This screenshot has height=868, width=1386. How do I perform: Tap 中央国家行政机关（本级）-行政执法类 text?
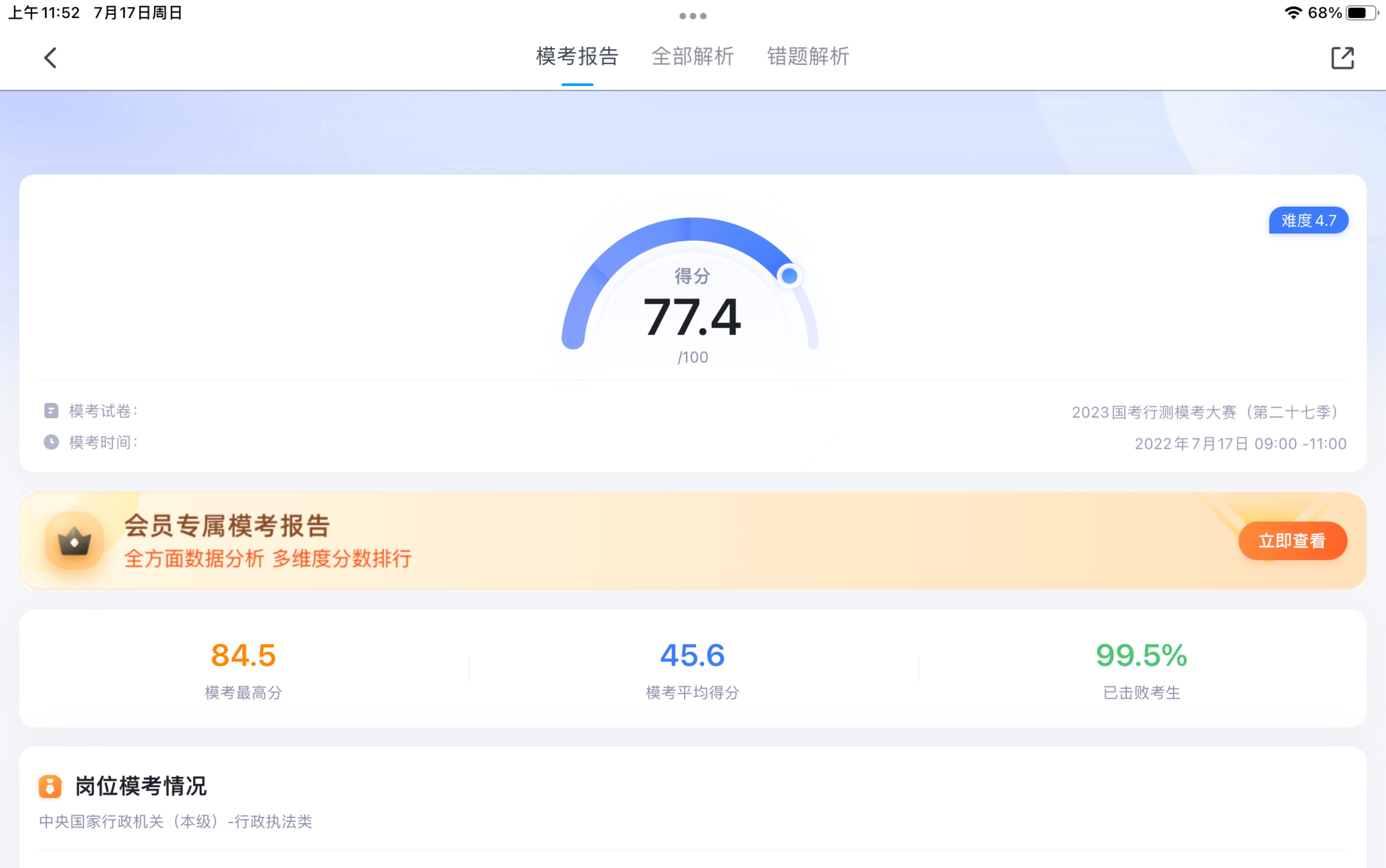coord(176,821)
